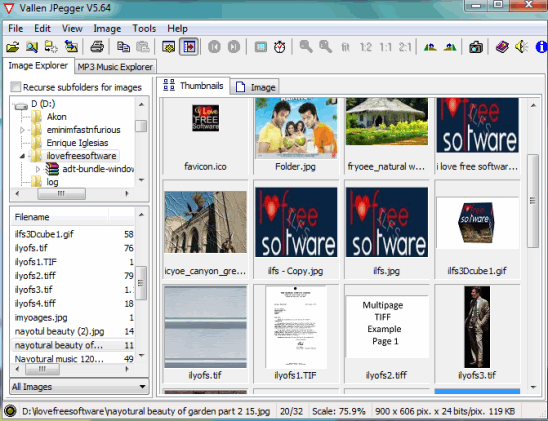The width and height of the screenshot is (548, 421).
Task: Select the fit zoom option
Action: (x=345, y=47)
